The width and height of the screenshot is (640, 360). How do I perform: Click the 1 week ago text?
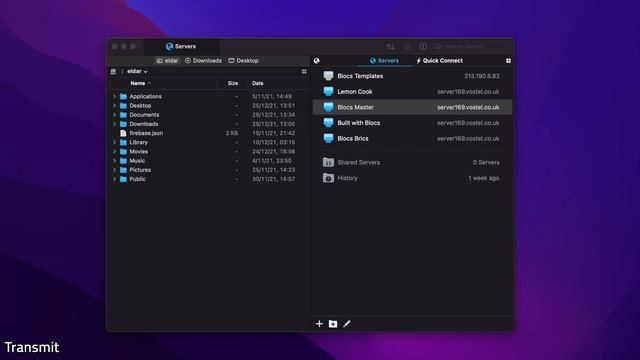pos(484,178)
